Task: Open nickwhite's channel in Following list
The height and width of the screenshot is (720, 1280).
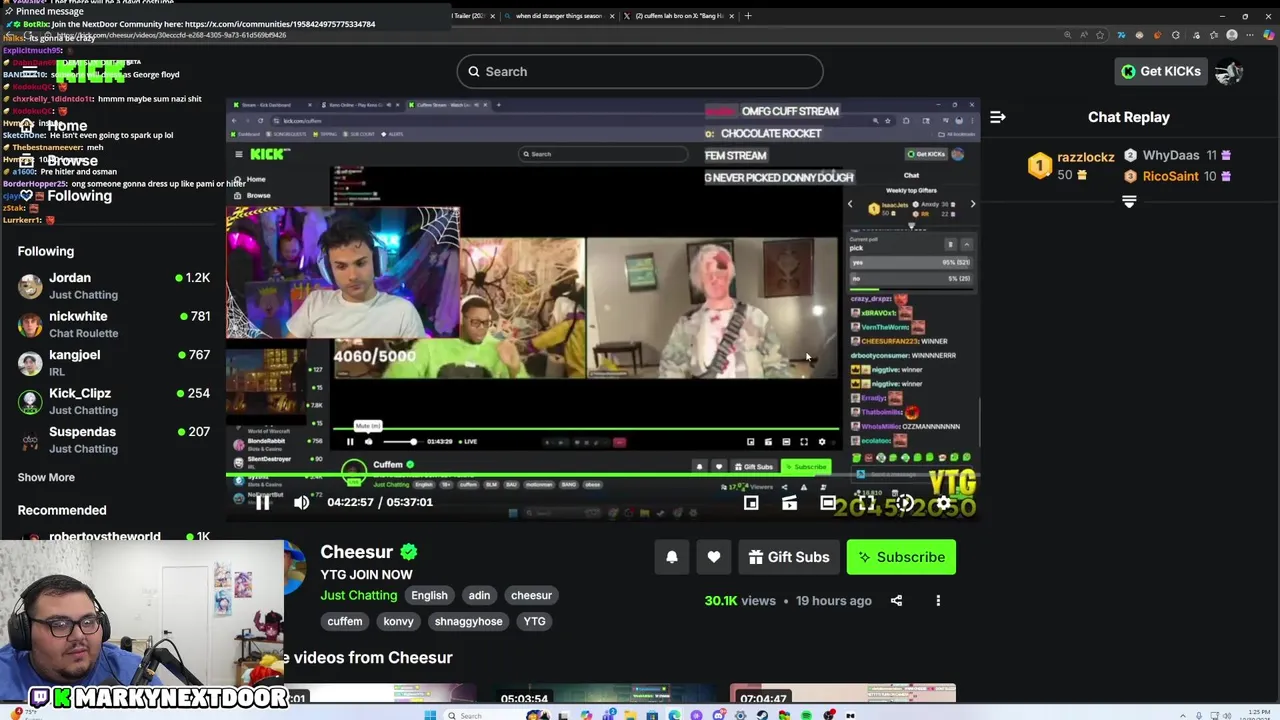Action: tap(113, 324)
